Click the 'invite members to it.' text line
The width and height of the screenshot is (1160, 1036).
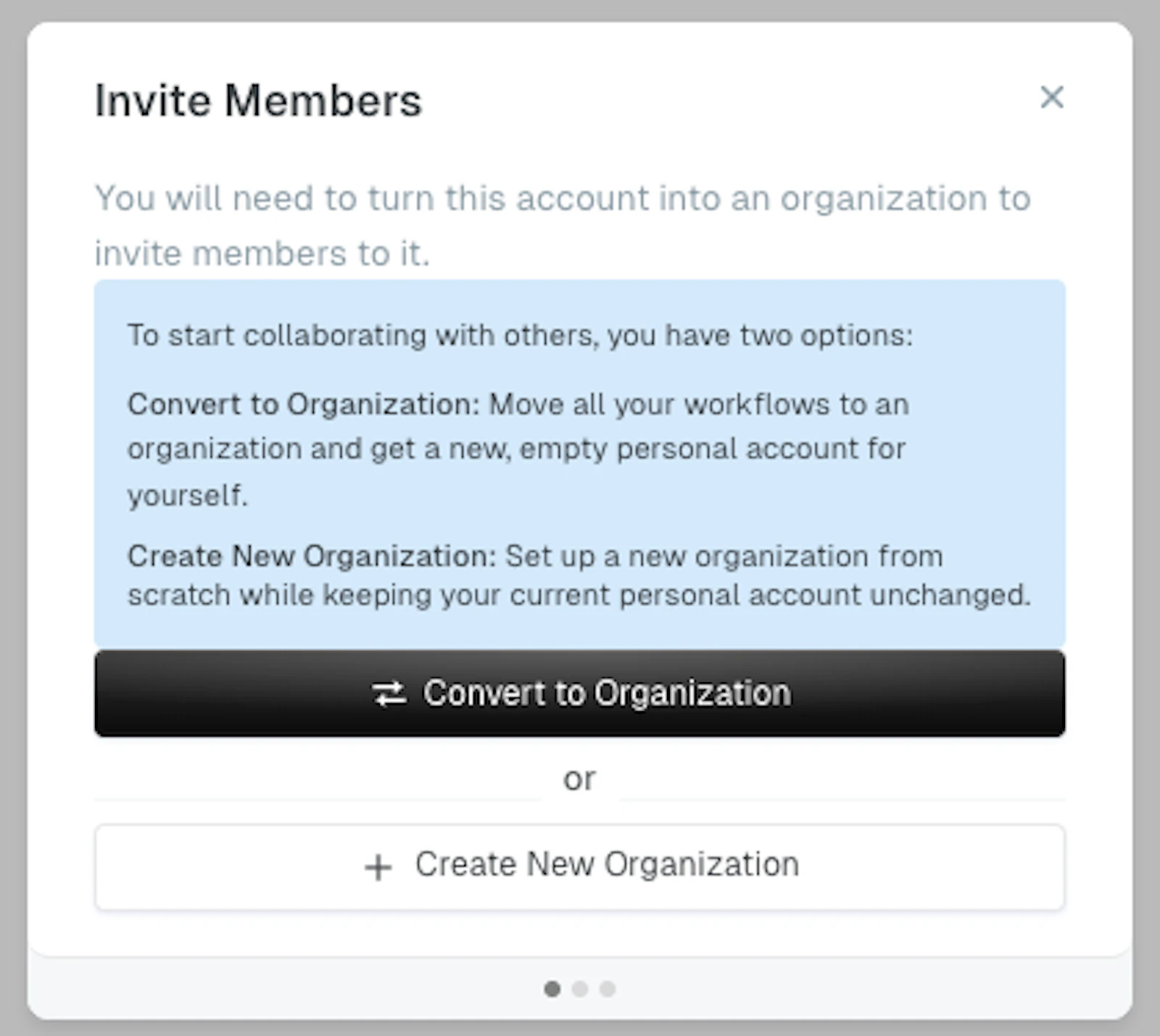(x=262, y=254)
